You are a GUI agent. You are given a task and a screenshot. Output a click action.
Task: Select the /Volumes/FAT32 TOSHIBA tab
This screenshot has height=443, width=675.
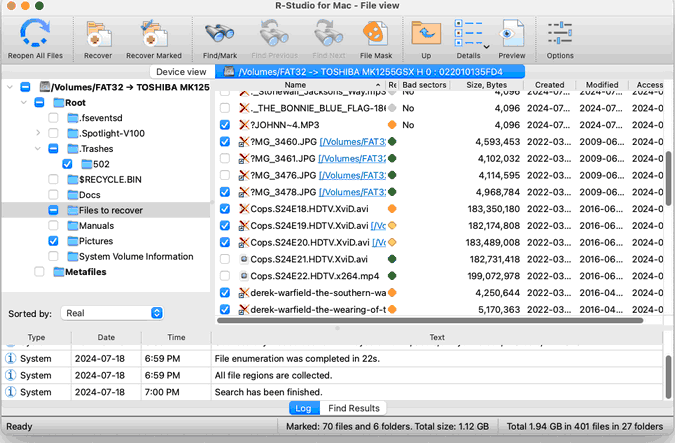pos(370,71)
